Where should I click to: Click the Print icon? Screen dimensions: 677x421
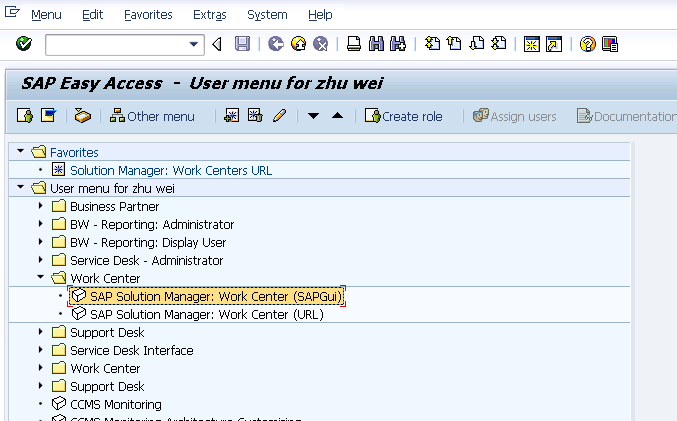click(354, 44)
